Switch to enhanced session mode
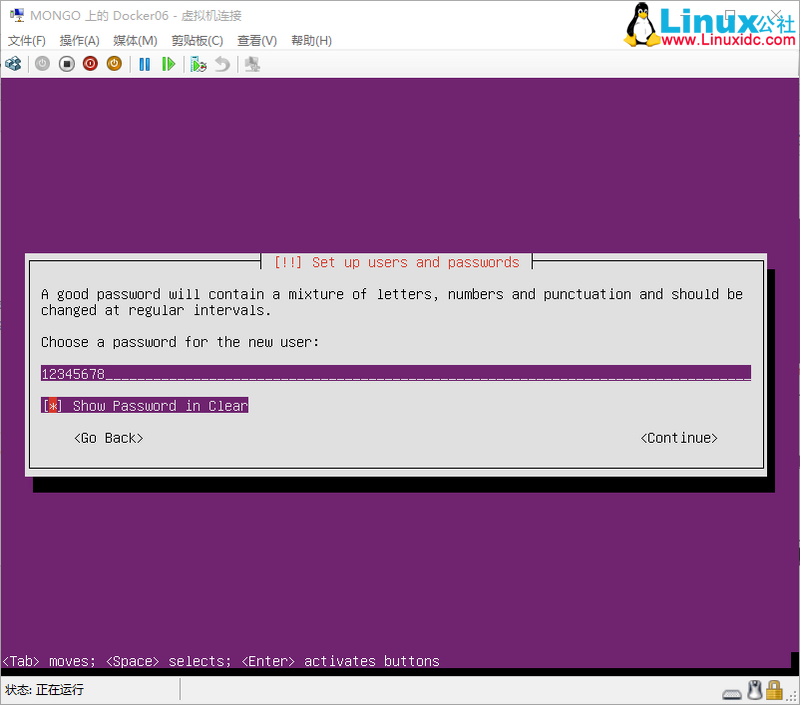The height and width of the screenshot is (705, 800). point(251,64)
